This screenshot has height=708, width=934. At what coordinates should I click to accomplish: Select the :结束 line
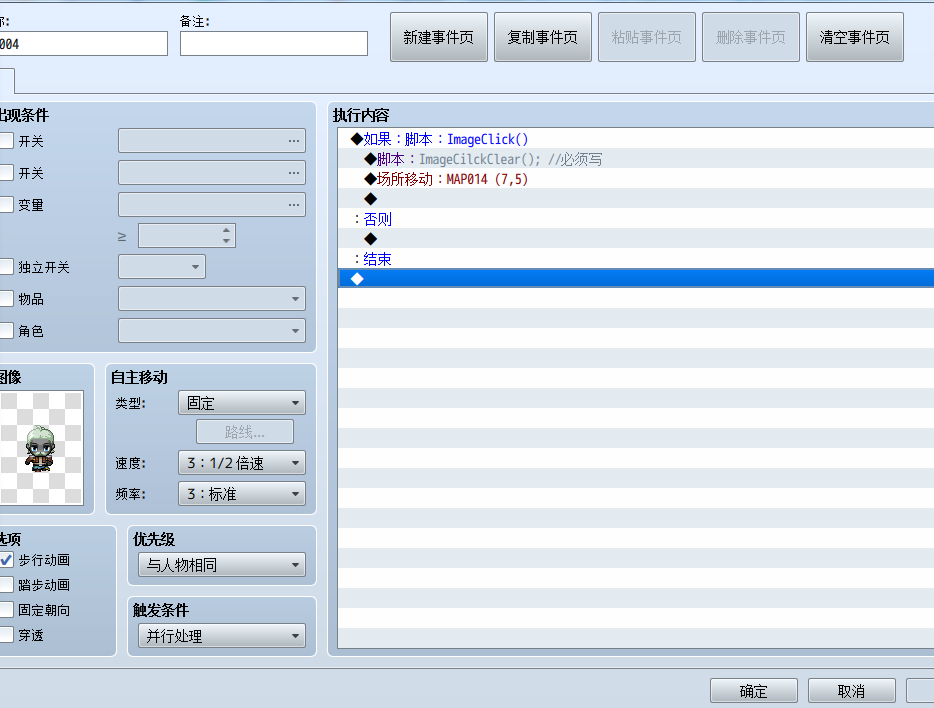click(636, 259)
